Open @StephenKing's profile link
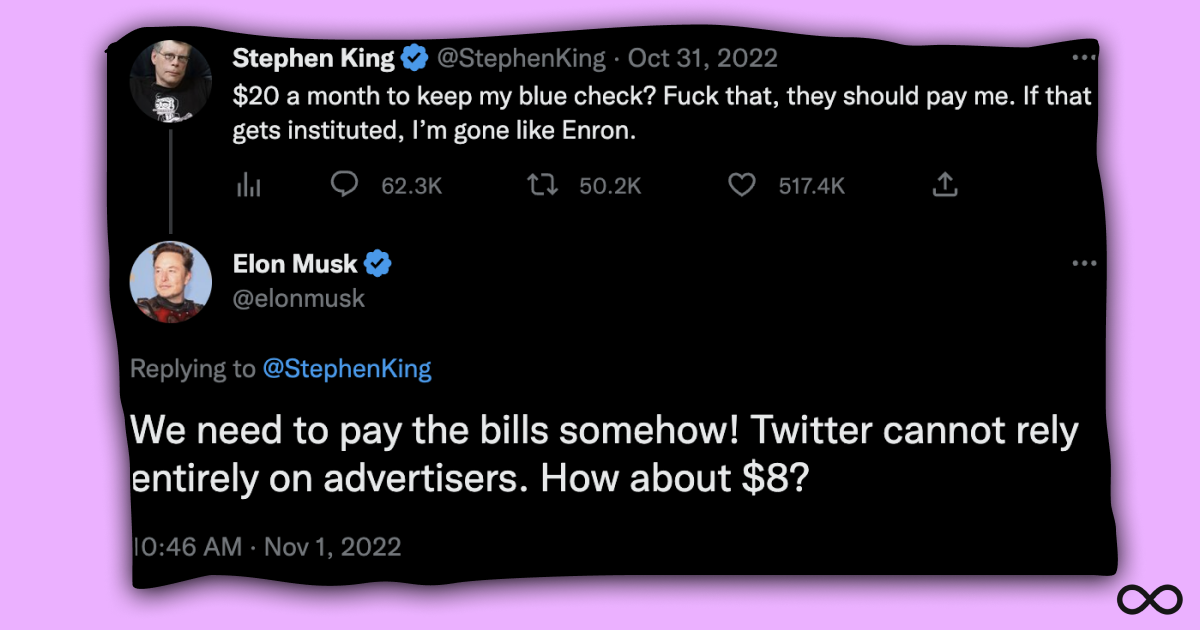 [519, 57]
